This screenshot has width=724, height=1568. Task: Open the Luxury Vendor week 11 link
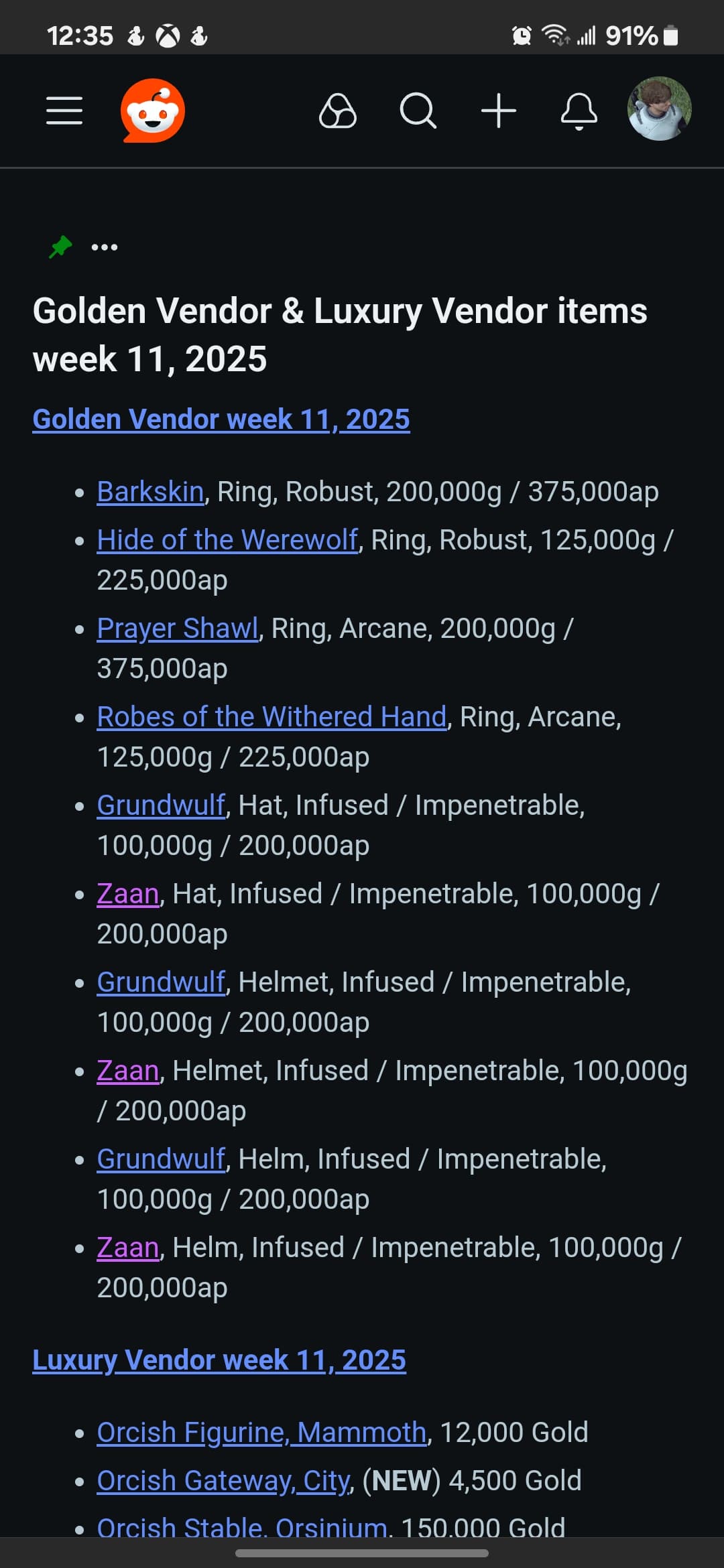click(x=219, y=1360)
